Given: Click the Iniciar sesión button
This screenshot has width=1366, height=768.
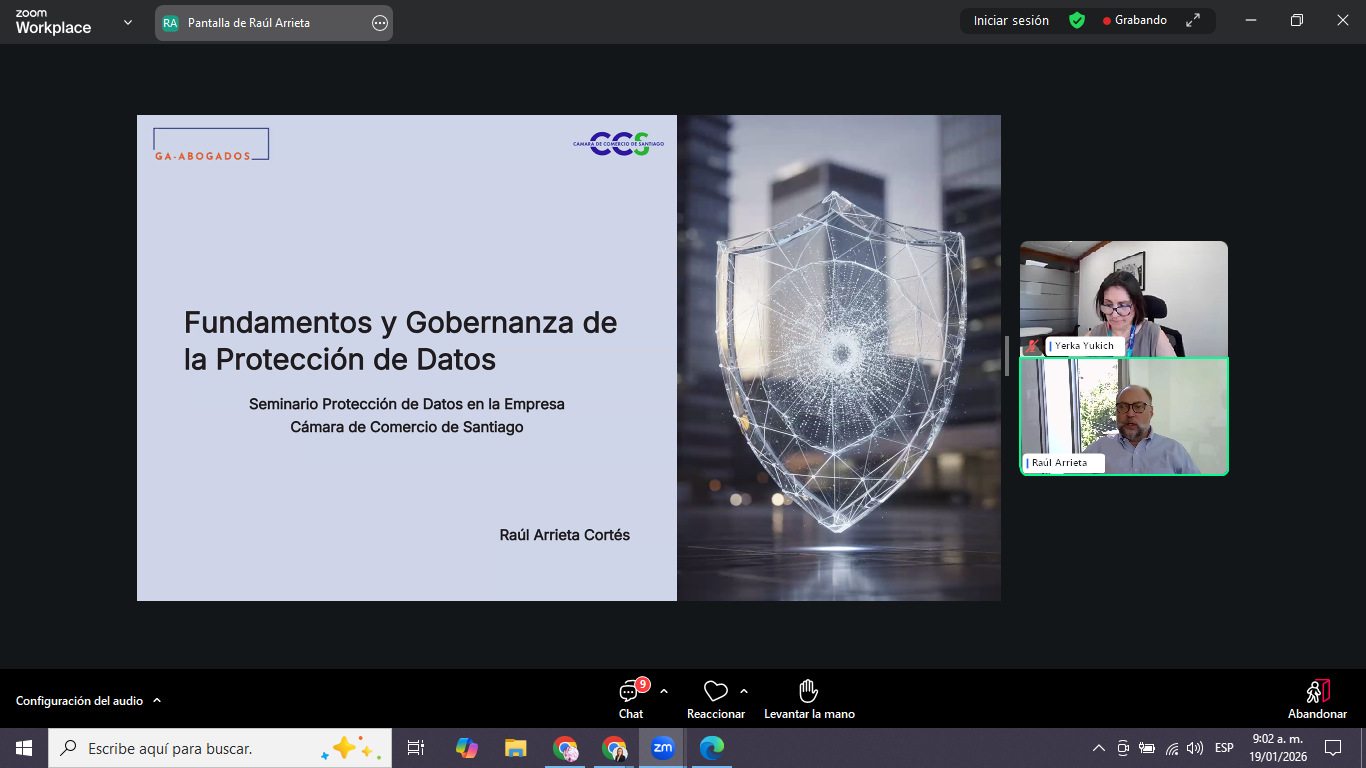Looking at the screenshot, I should (x=1011, y=21).
